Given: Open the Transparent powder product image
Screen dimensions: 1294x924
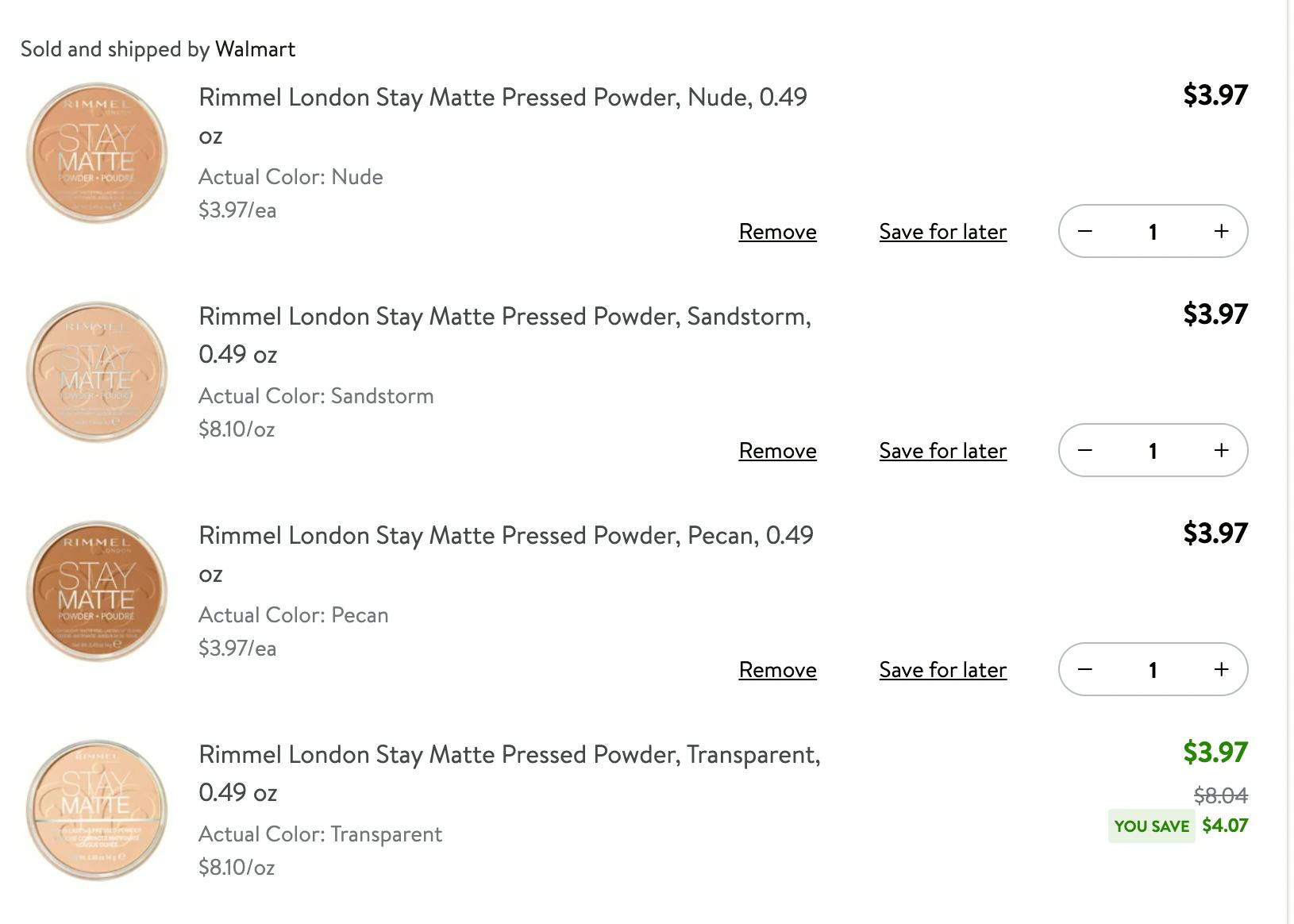Looking at the screenshot, I should tap(97, 810).
